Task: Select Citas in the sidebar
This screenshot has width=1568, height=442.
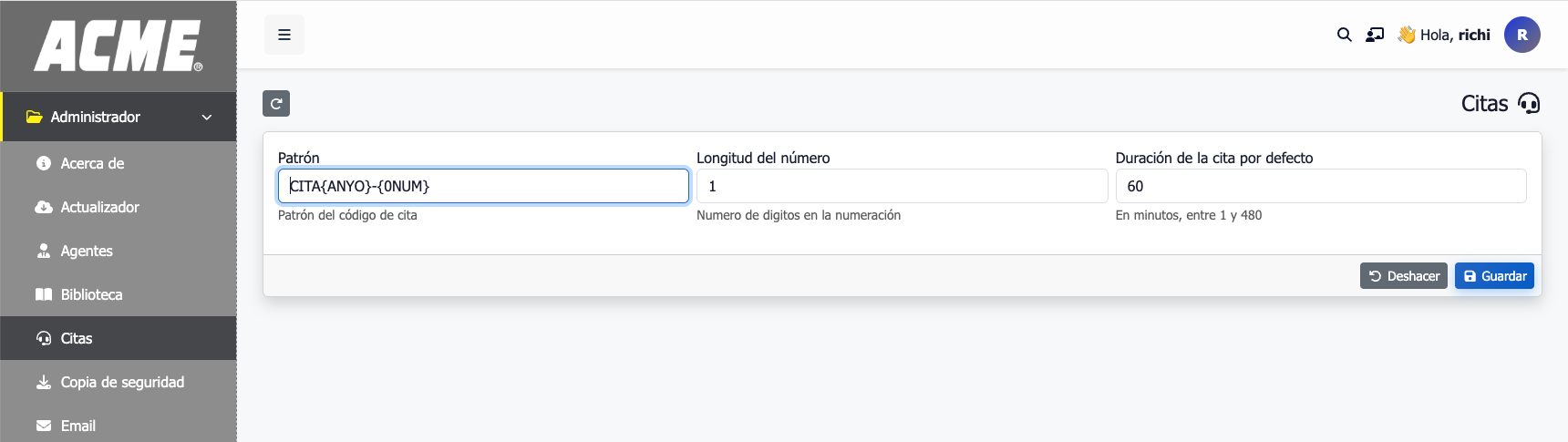Action: (x=77, y=339)
